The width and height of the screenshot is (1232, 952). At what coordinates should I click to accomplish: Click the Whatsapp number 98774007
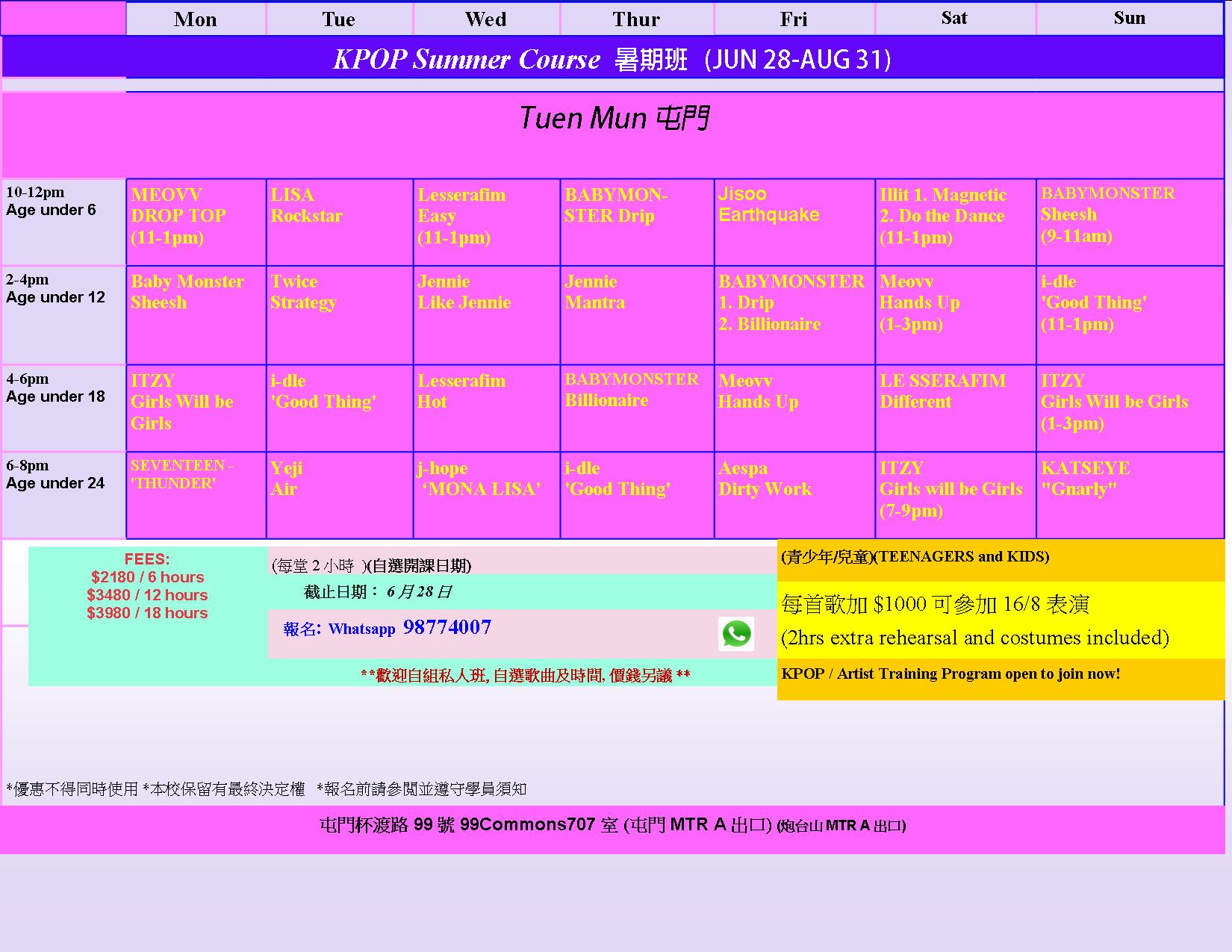[447, 627]
